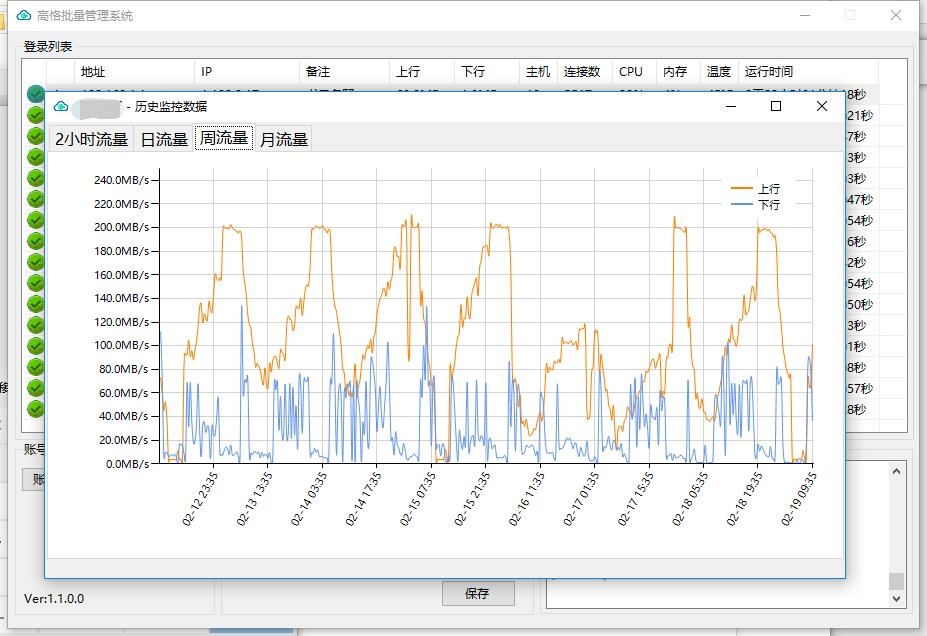This screenshot has width=927, height=636.
Task: Click cloud icon in 历史监控数据 title bar
Action: click(61, 107)
